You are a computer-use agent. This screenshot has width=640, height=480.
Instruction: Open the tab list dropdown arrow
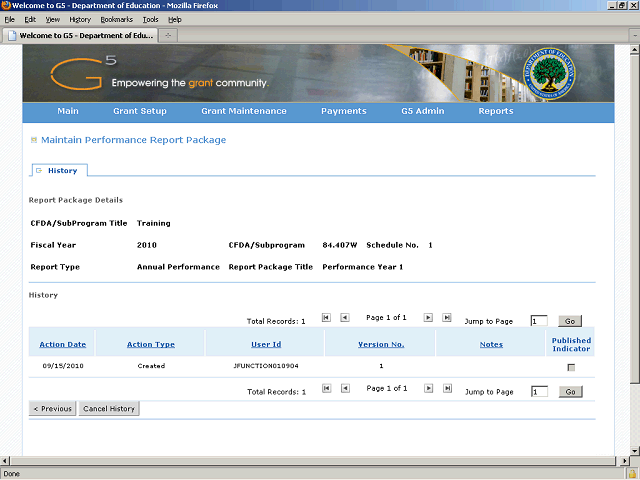pos(635,36)
